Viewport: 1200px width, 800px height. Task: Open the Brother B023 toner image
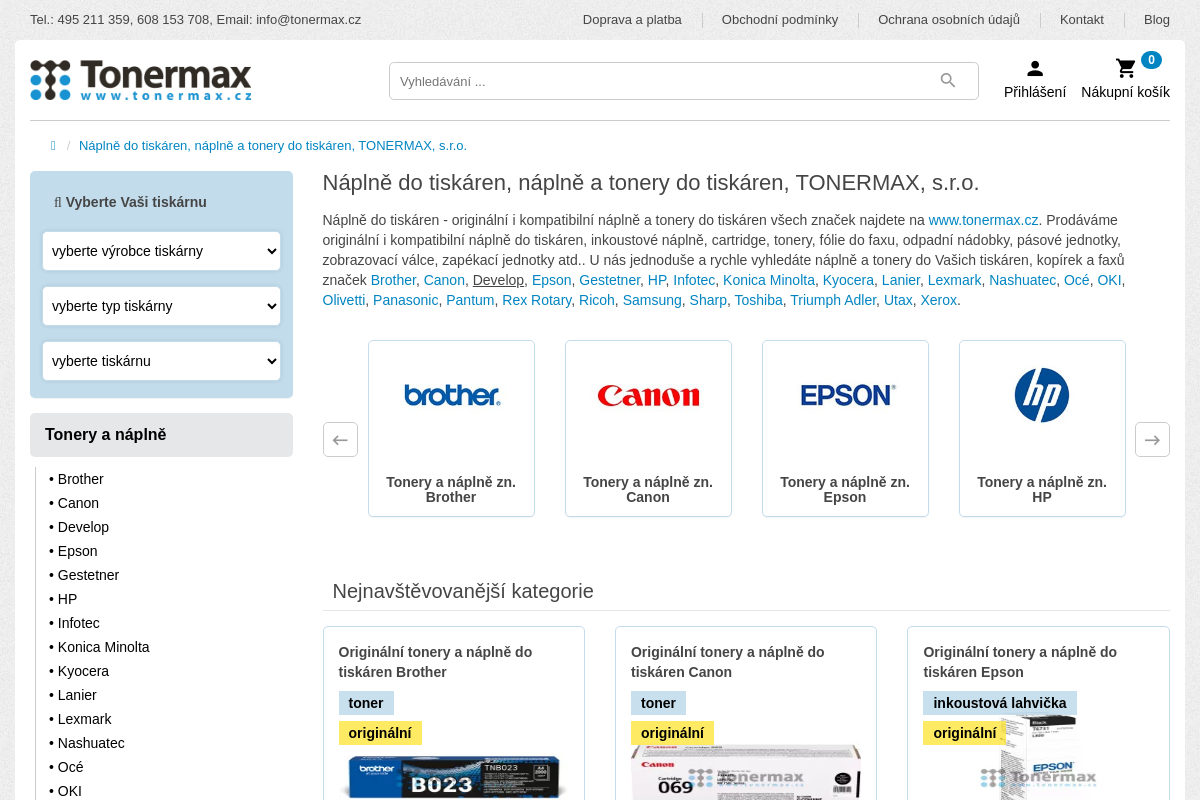click(x=454, y=778)
